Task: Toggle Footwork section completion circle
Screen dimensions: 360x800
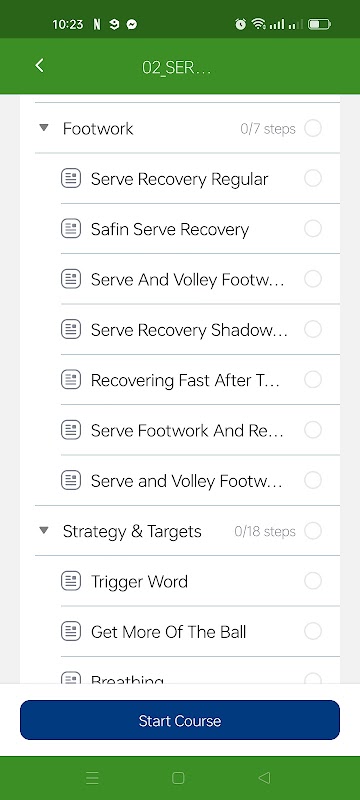Action: coord(313,128)
